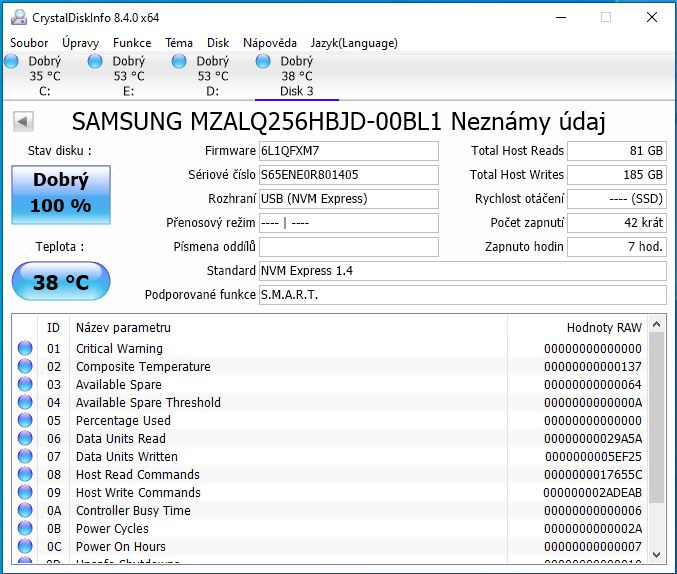Click the status orb for Critical Warning
Image resolution: width=677 pixels, height=574 pixels.
pyautogui.click(x=25, y=348)
